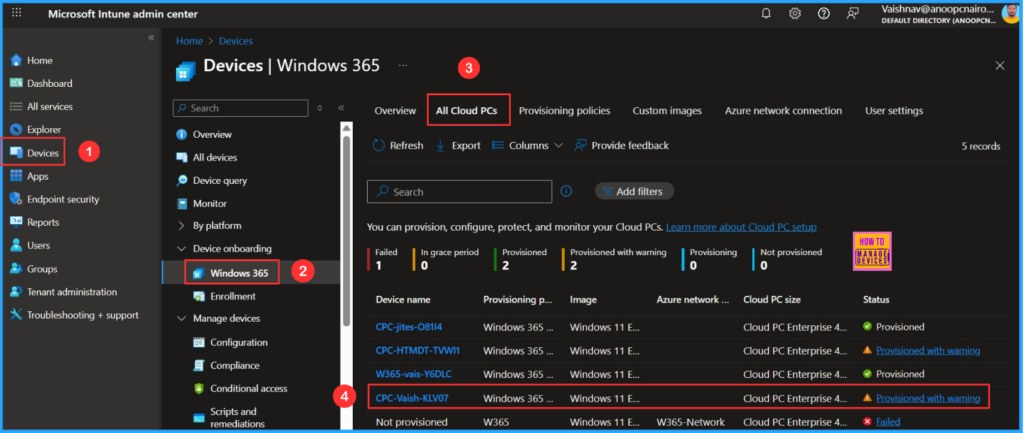This screenshot has height=433, width=1024.
Task: Open the Columns dropdown
Action: pos(528,146)
